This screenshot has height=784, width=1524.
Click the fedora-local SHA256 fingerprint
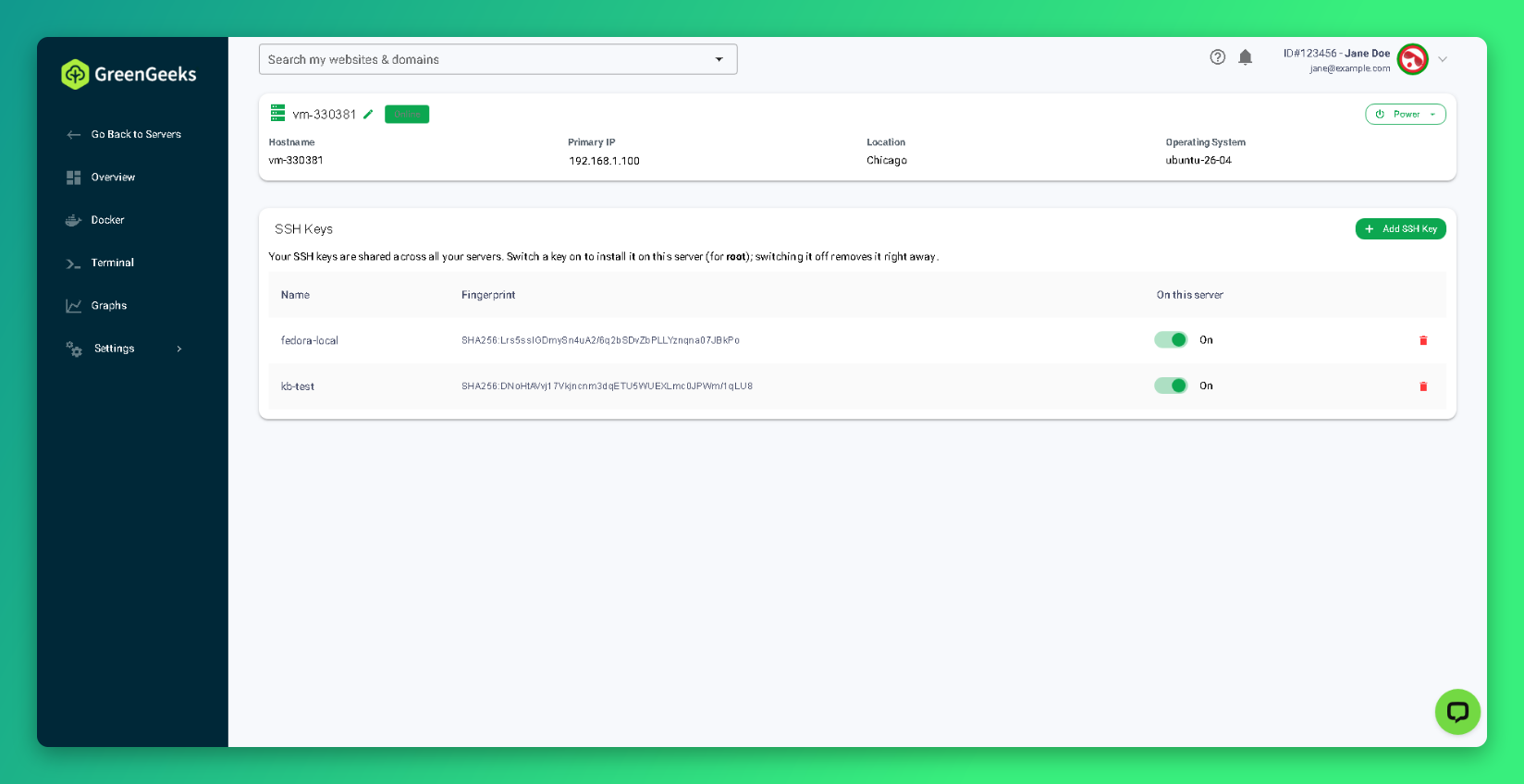[x=600, y=341]
